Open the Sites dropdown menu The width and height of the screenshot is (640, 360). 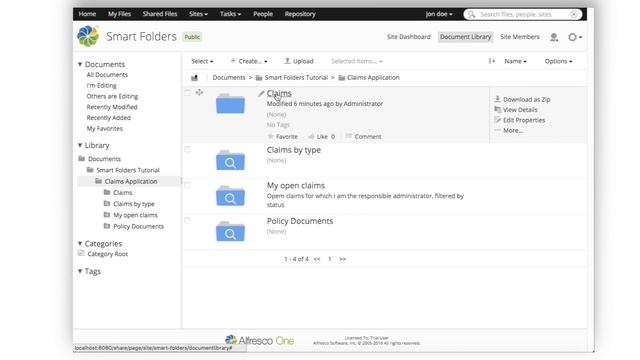(198, 14)
